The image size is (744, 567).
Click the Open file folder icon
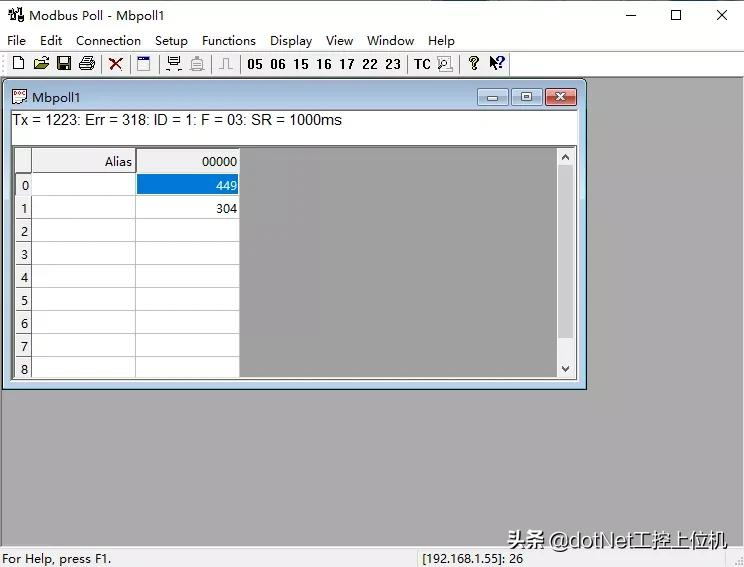[41, 64]
